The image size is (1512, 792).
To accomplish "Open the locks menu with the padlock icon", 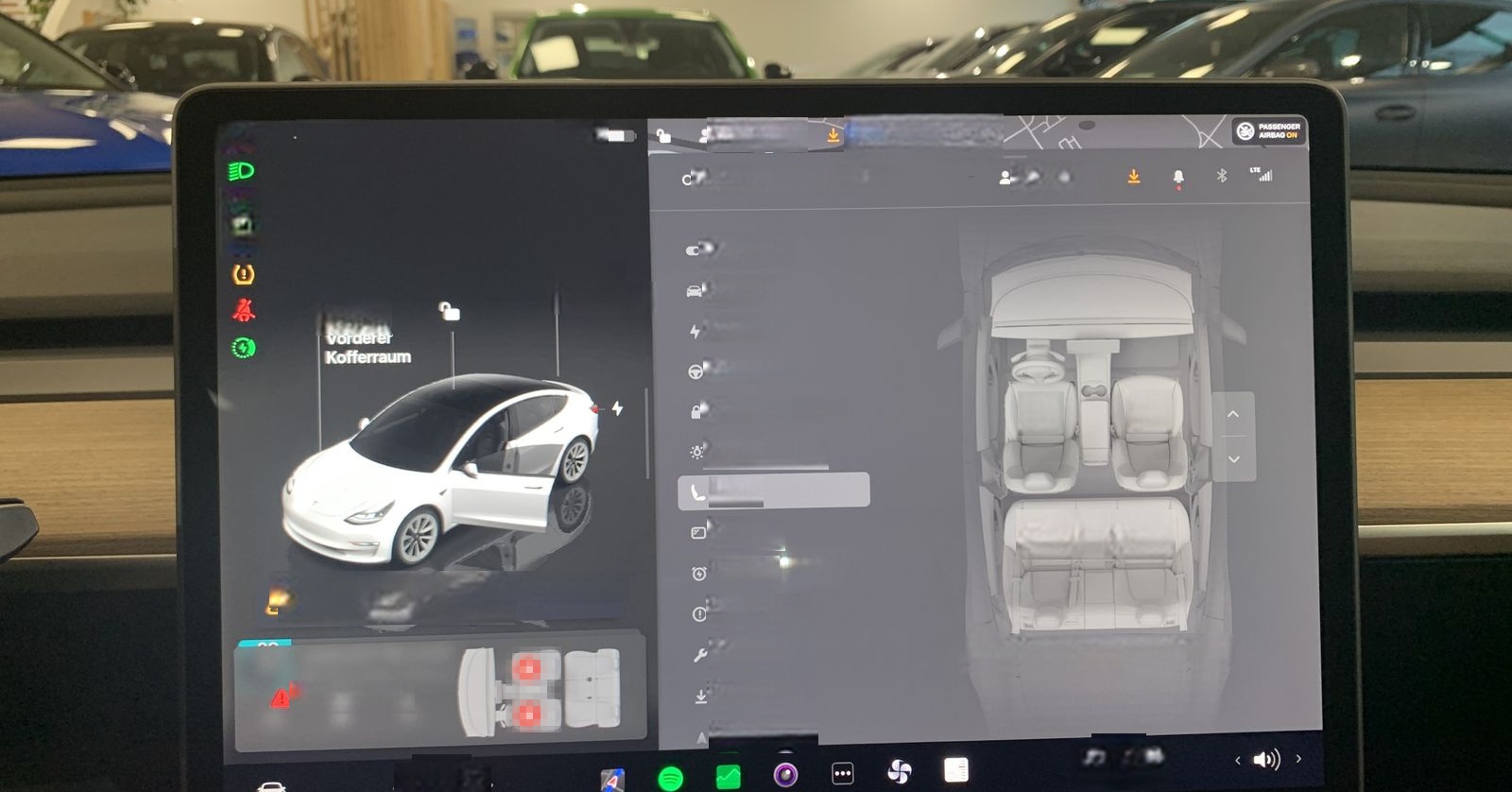I will pos(696,411).
